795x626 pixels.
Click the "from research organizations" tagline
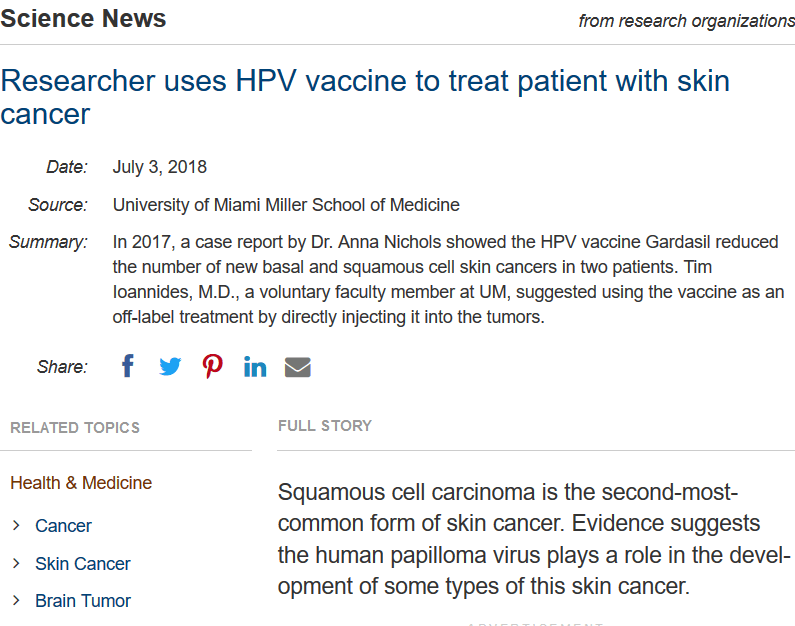point(686,21)
